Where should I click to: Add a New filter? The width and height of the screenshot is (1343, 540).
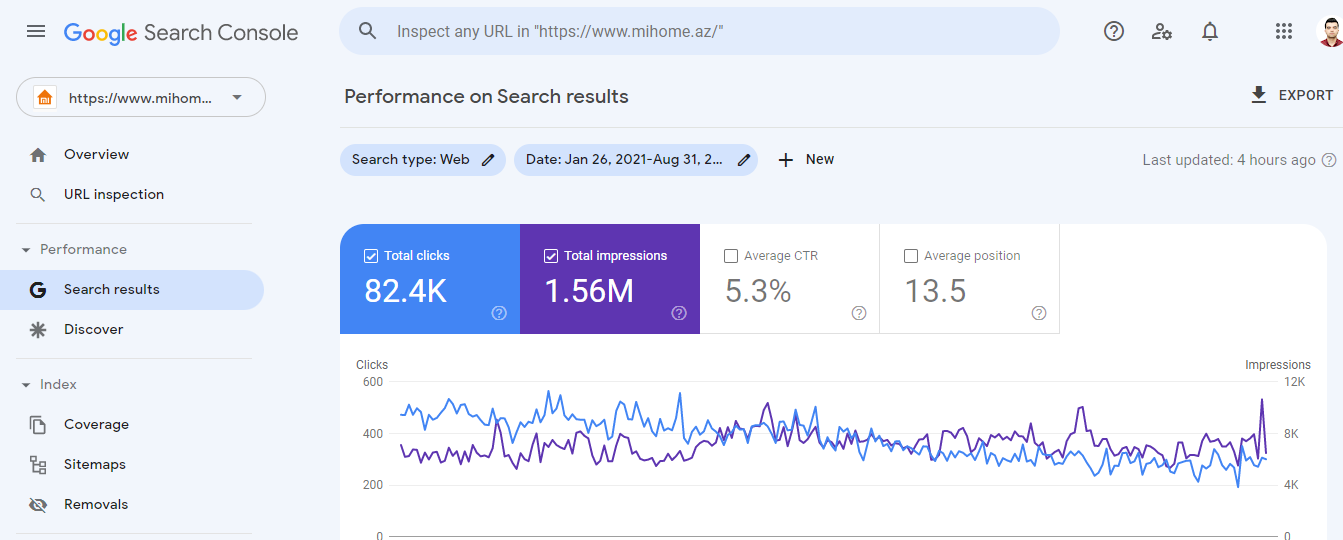click(x=806, y=160)
